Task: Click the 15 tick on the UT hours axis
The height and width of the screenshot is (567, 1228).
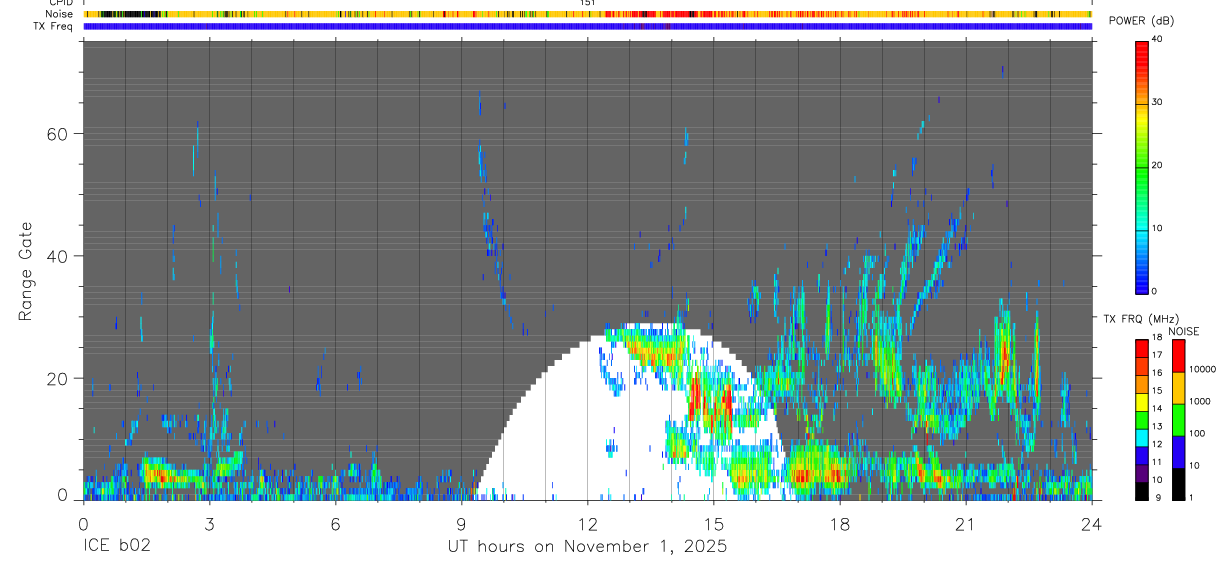Action: click(714, 523)
